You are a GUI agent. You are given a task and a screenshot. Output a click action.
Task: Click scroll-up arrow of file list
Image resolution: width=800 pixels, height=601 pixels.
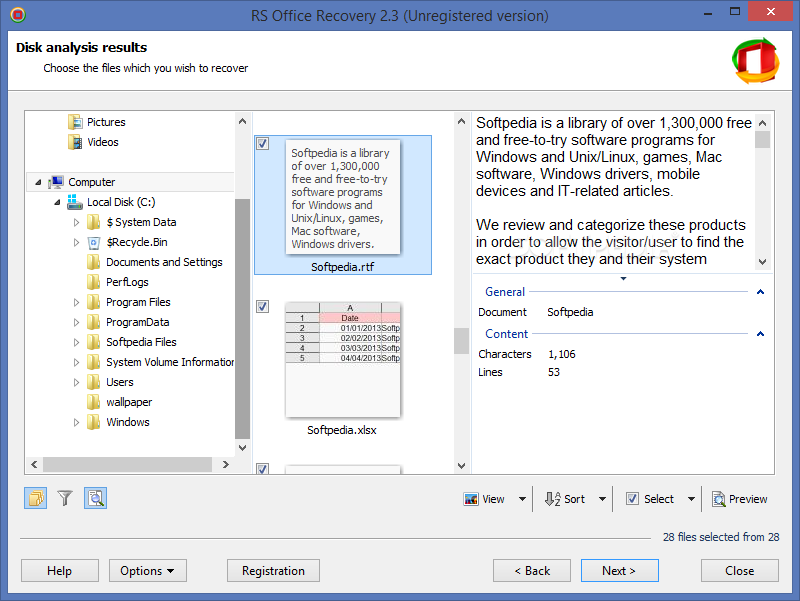click(461, 121)
